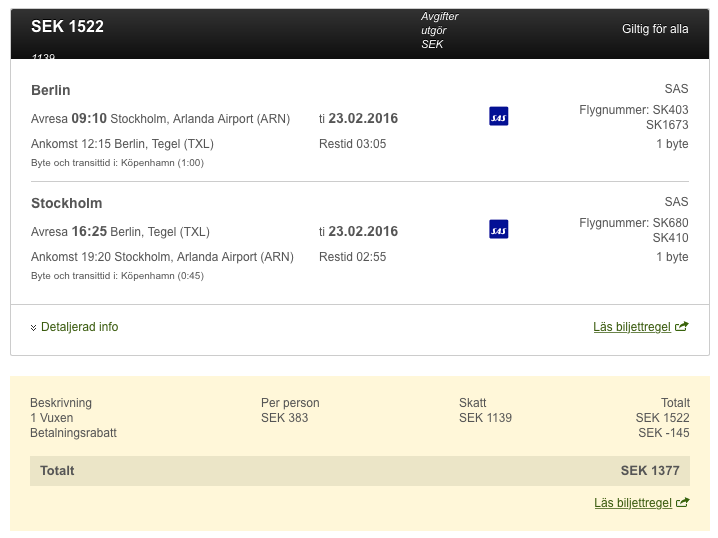
Task: Expand the Detaljerad info section
Action: pos(79,327)
